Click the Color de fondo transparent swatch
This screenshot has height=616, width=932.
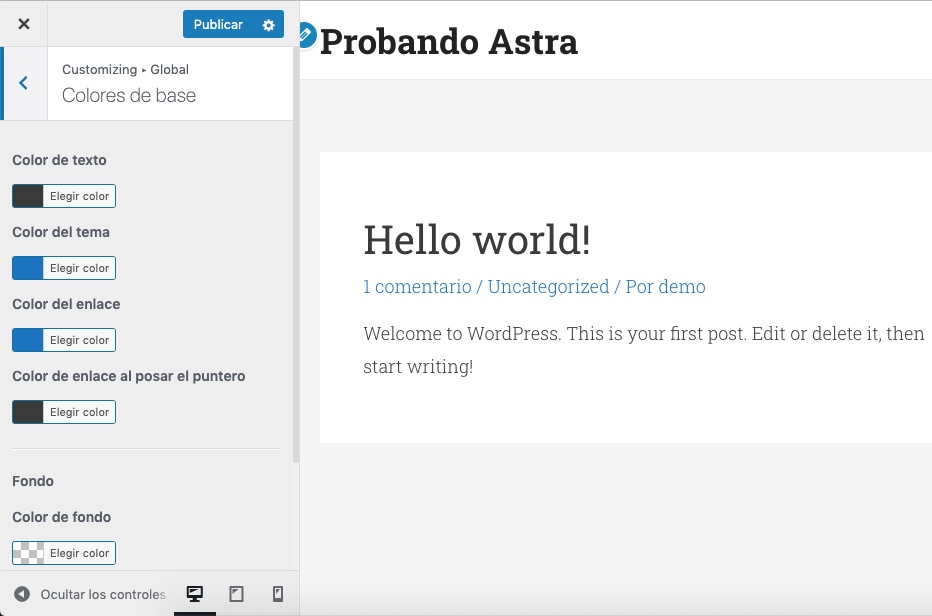click(28, 553)
